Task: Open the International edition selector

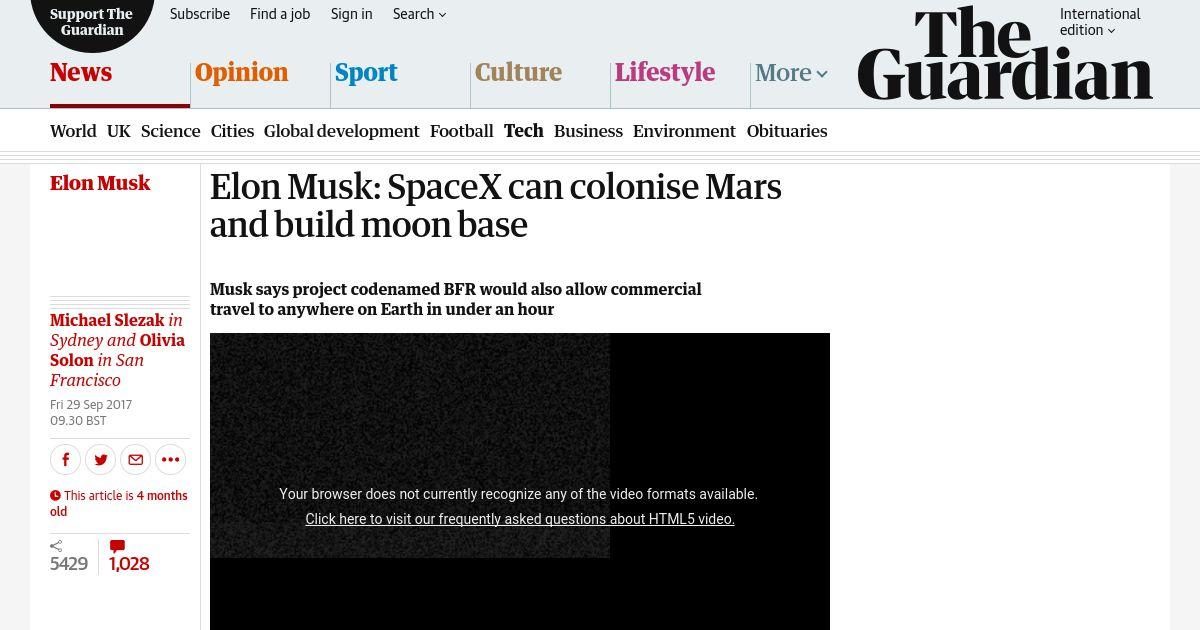Action: (1100, 22)
